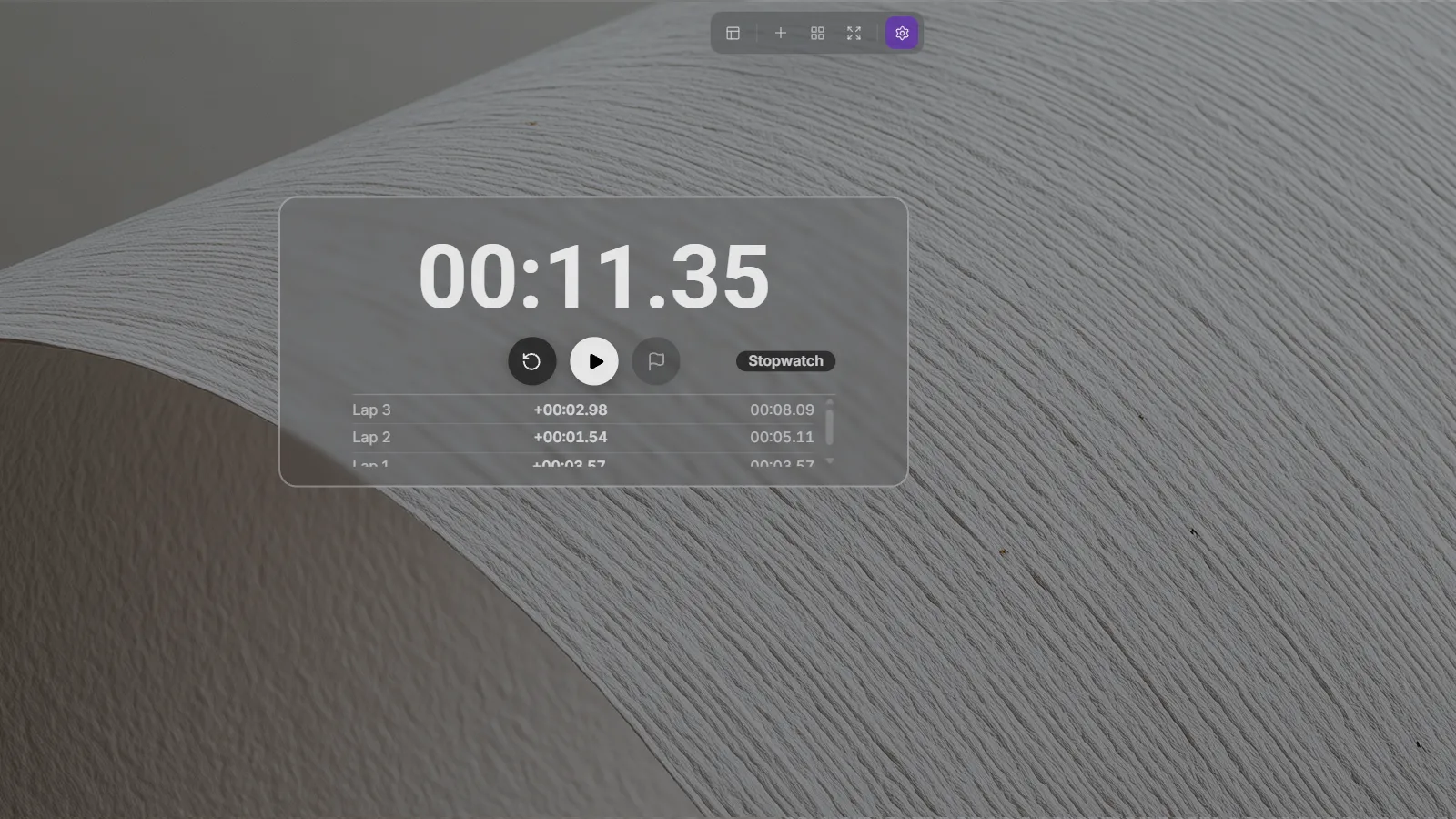The width and height of the screenshot is (1456, 819).
Task: Select the Lap 3 row label
Action: (x=371, y=409)
